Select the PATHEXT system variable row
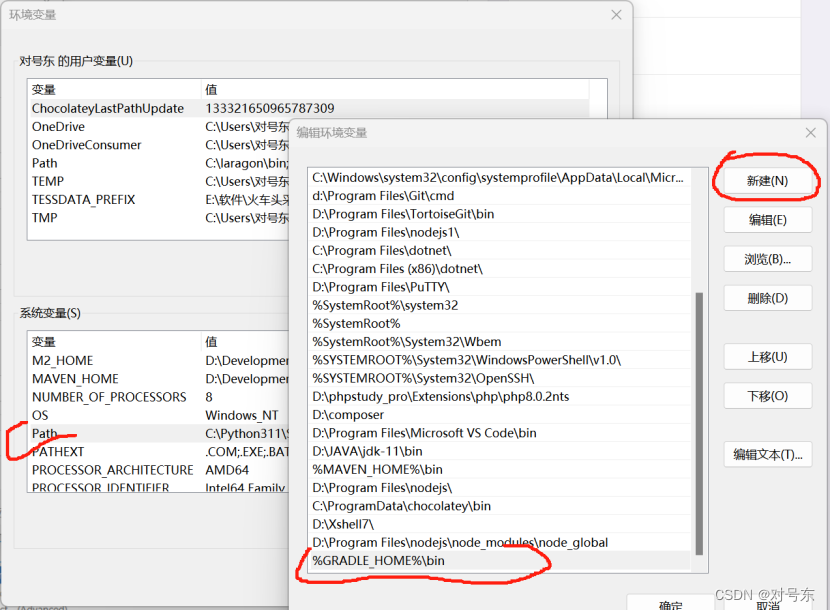 [159, 452]
